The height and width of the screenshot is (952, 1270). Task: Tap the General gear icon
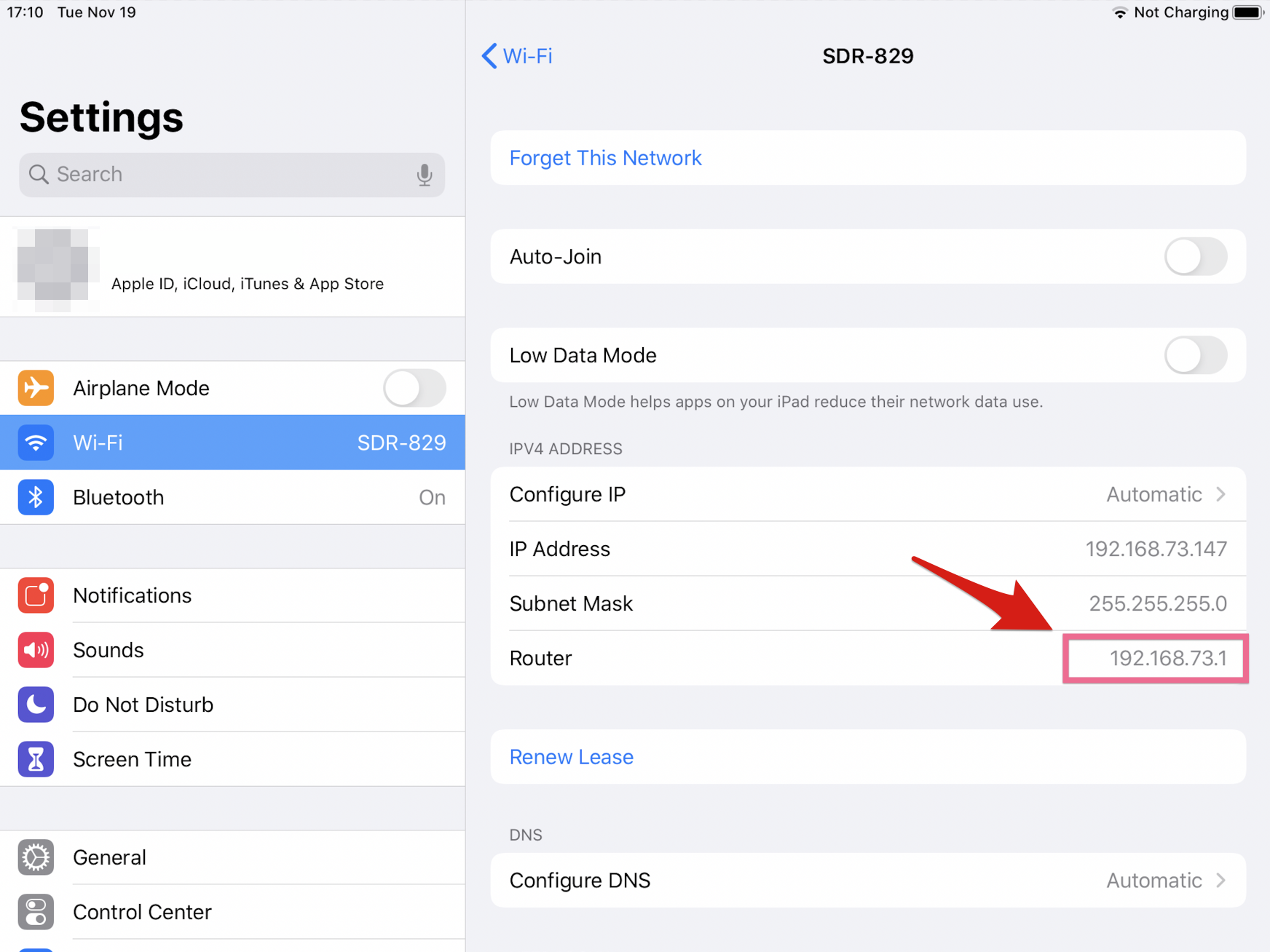pos(36,857)
